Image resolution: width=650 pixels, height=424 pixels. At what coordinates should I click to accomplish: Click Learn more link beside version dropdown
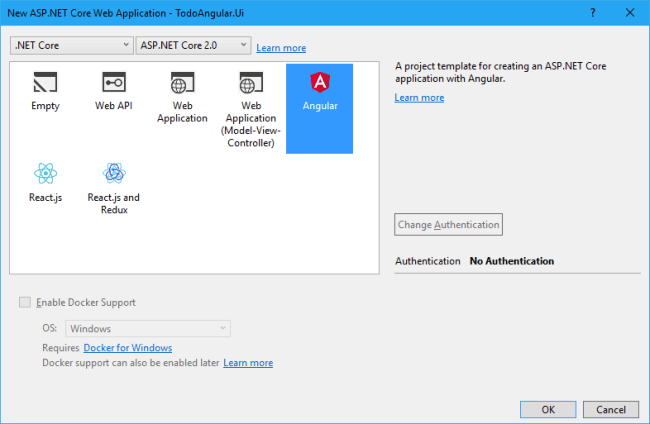point(281,48)
